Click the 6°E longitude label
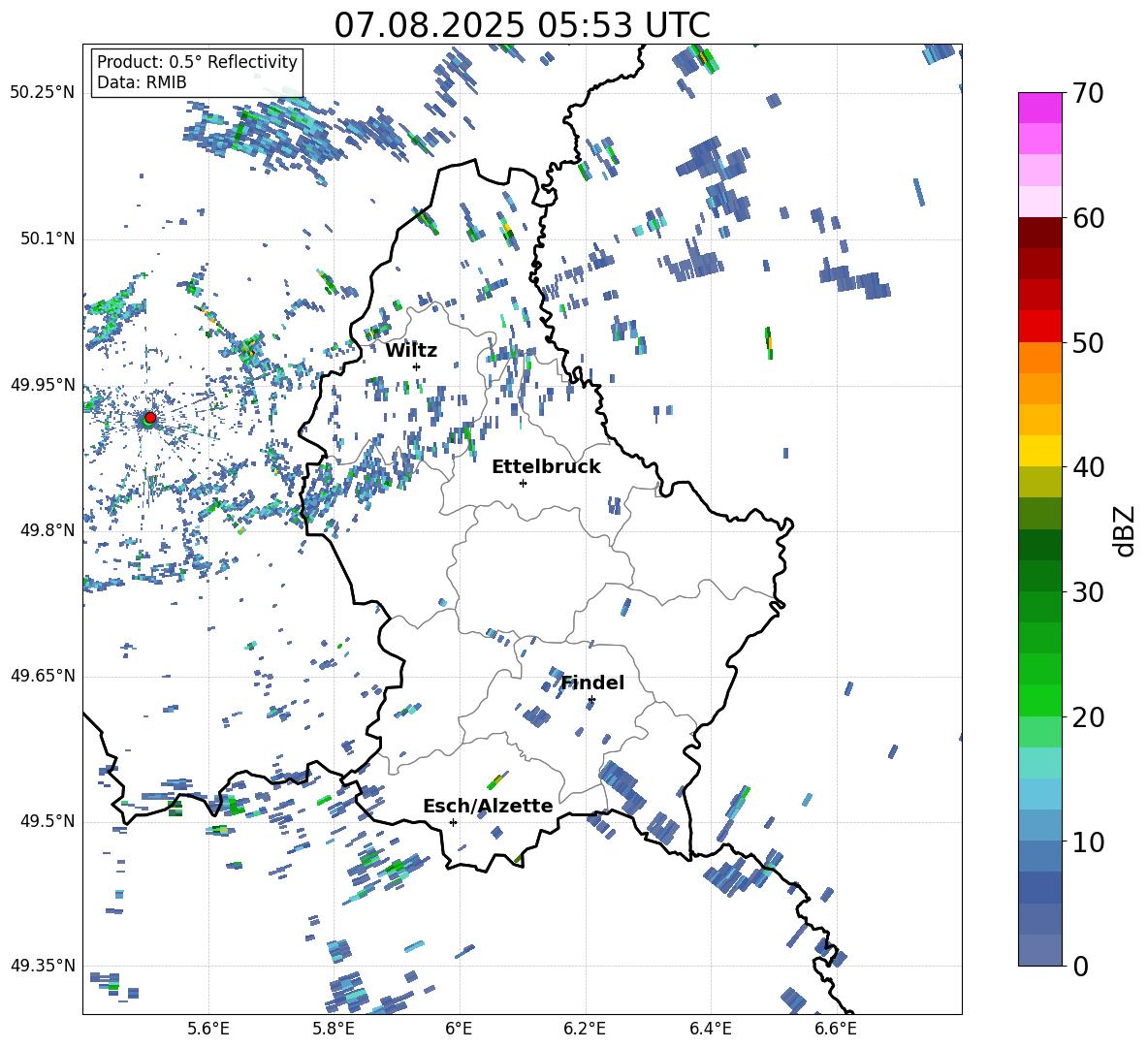 pyautogui.click(x=459, y=1029)
